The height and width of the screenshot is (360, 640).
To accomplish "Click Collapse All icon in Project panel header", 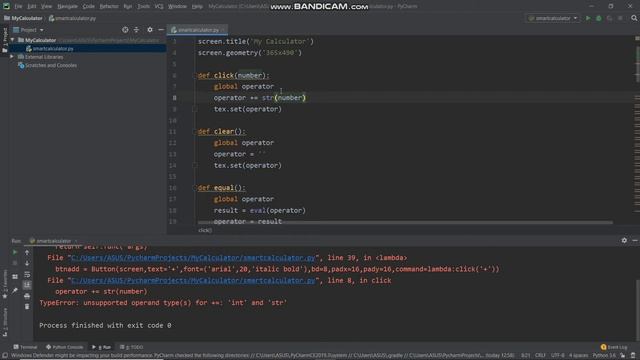I will (136, 30).
